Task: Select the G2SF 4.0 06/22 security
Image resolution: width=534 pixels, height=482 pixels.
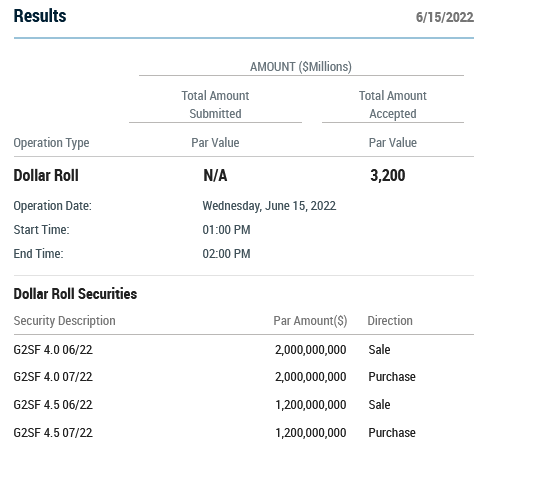Action: 53,350
